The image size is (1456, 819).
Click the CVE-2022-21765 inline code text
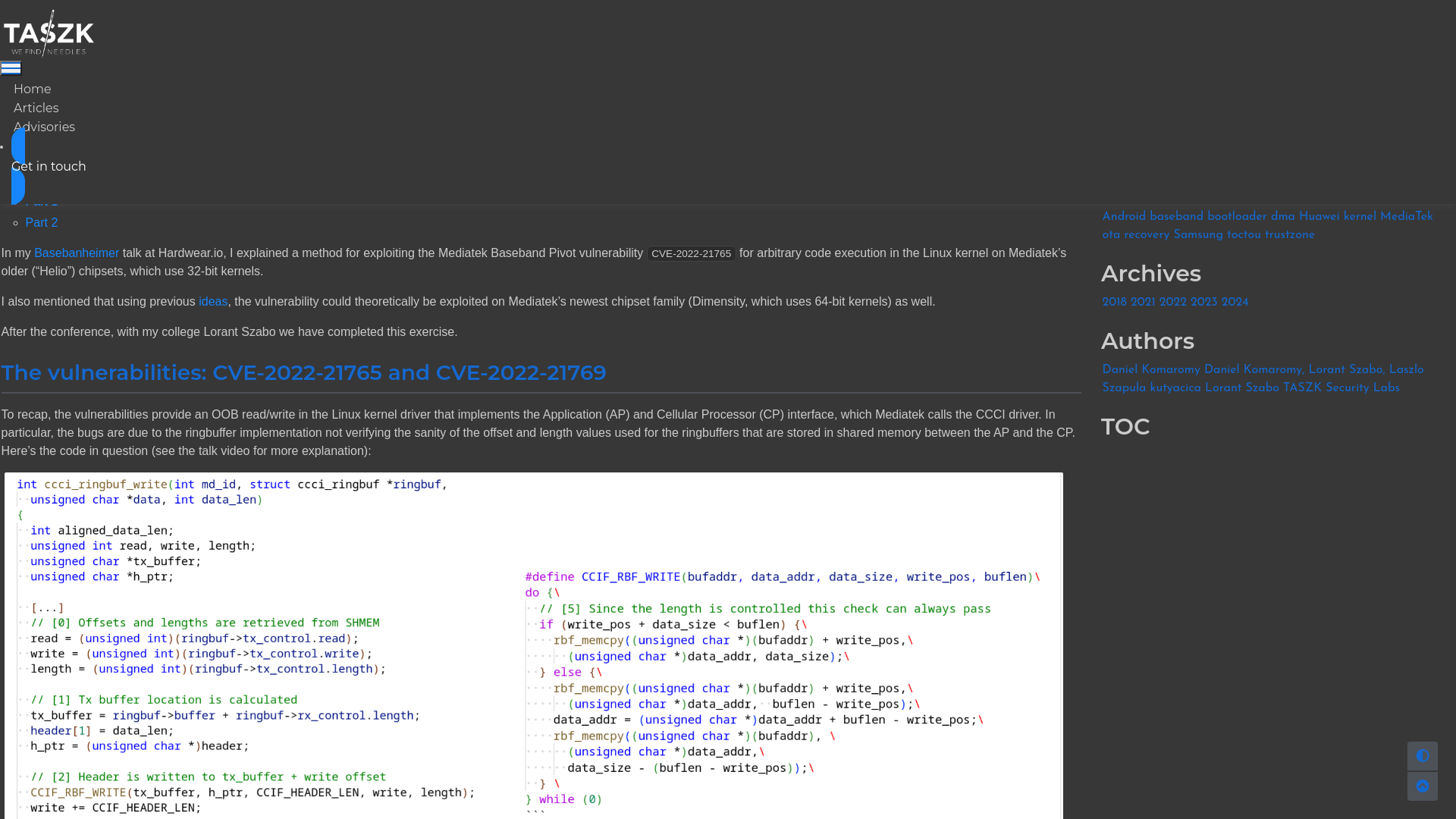(x=691, y=254)
